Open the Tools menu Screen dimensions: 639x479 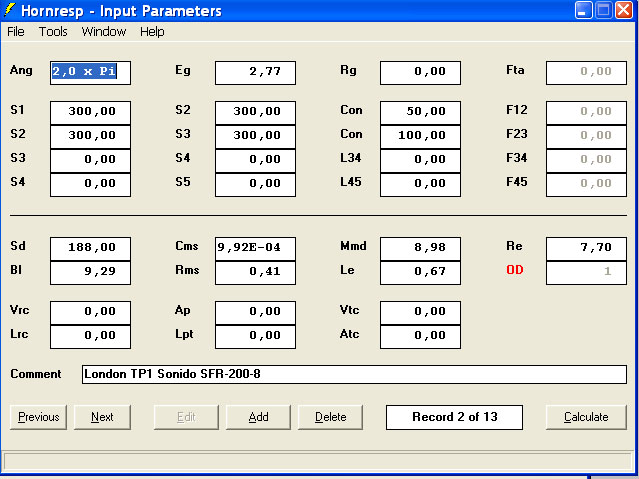pyautogui.click(x=53, y=32)
